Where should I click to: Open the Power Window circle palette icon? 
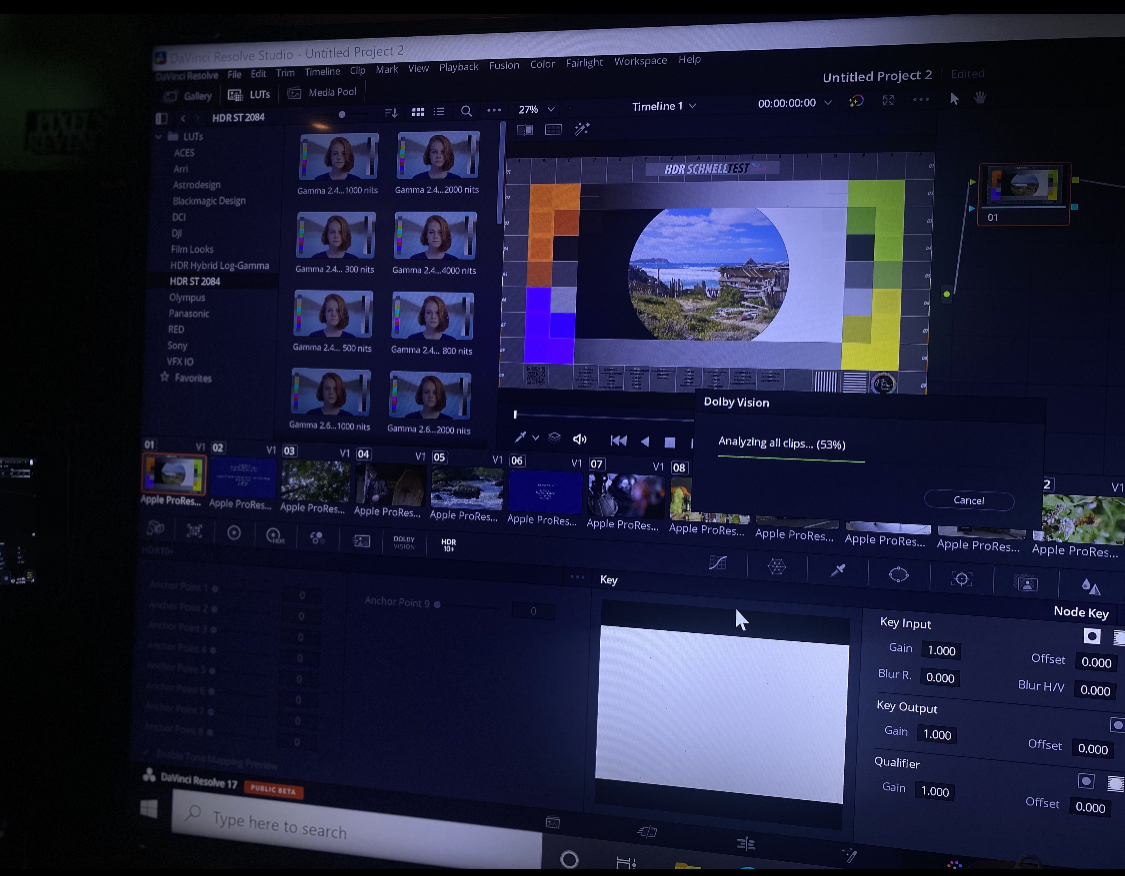pos(898,574)
